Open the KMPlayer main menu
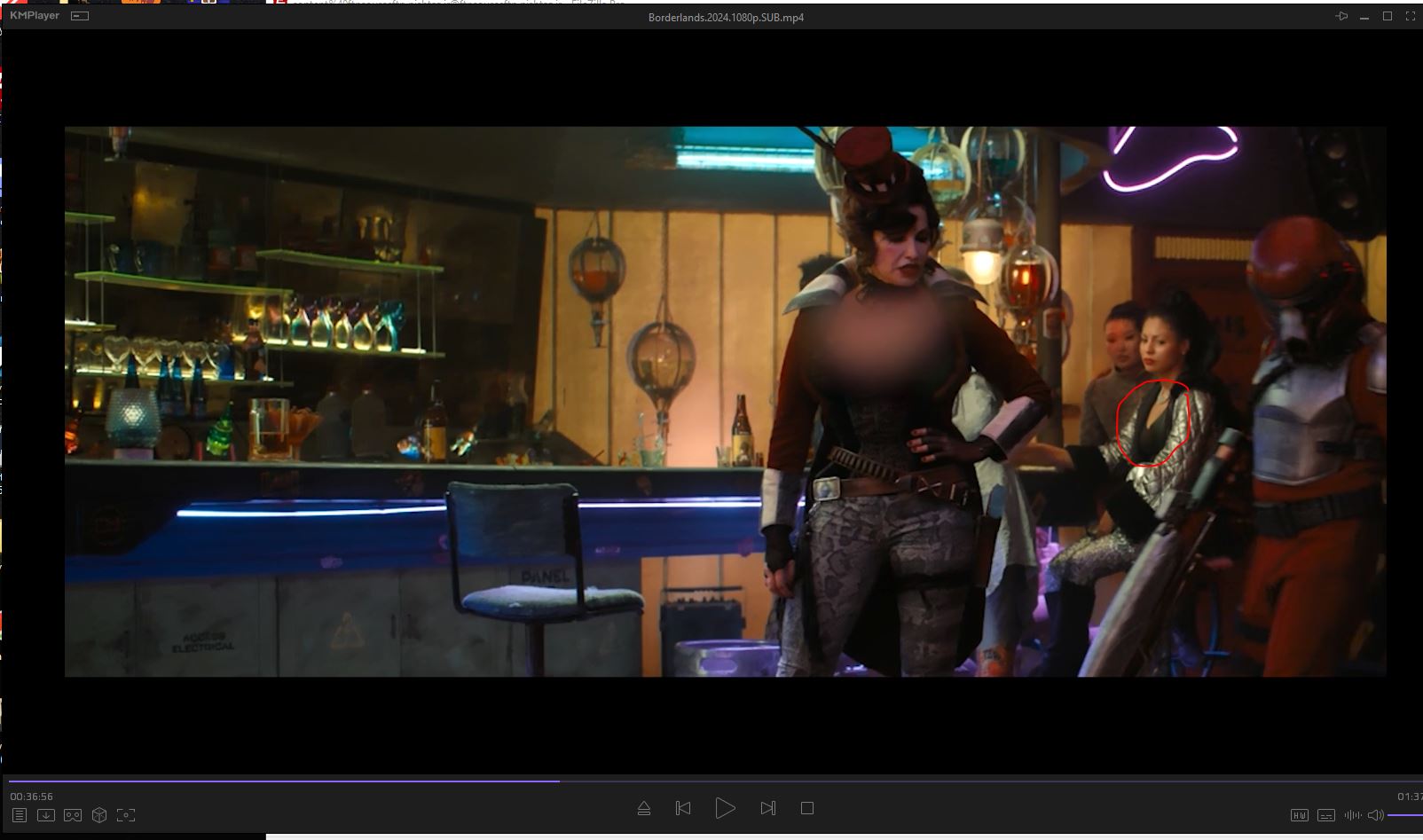 [x=35, y=16]
